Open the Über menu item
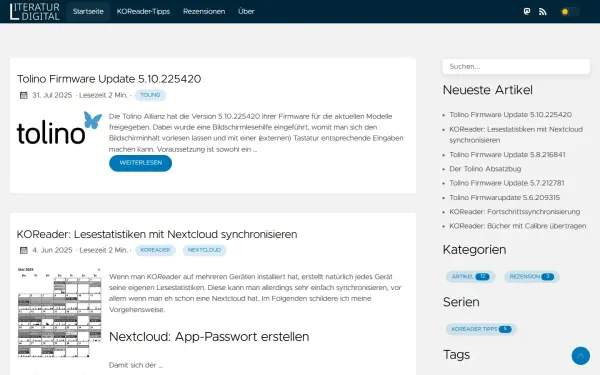Viewport: 600px width, 375px height. [246, 11]
